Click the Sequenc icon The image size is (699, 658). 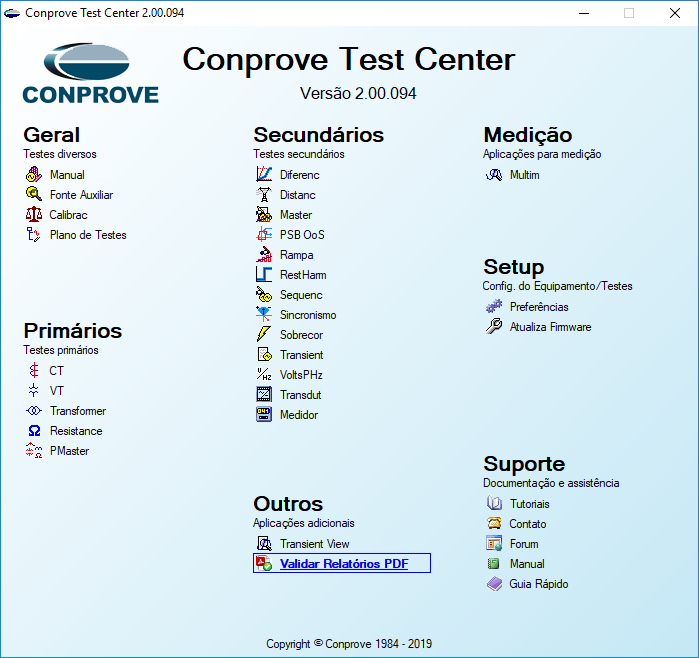(x=264, y=295)
